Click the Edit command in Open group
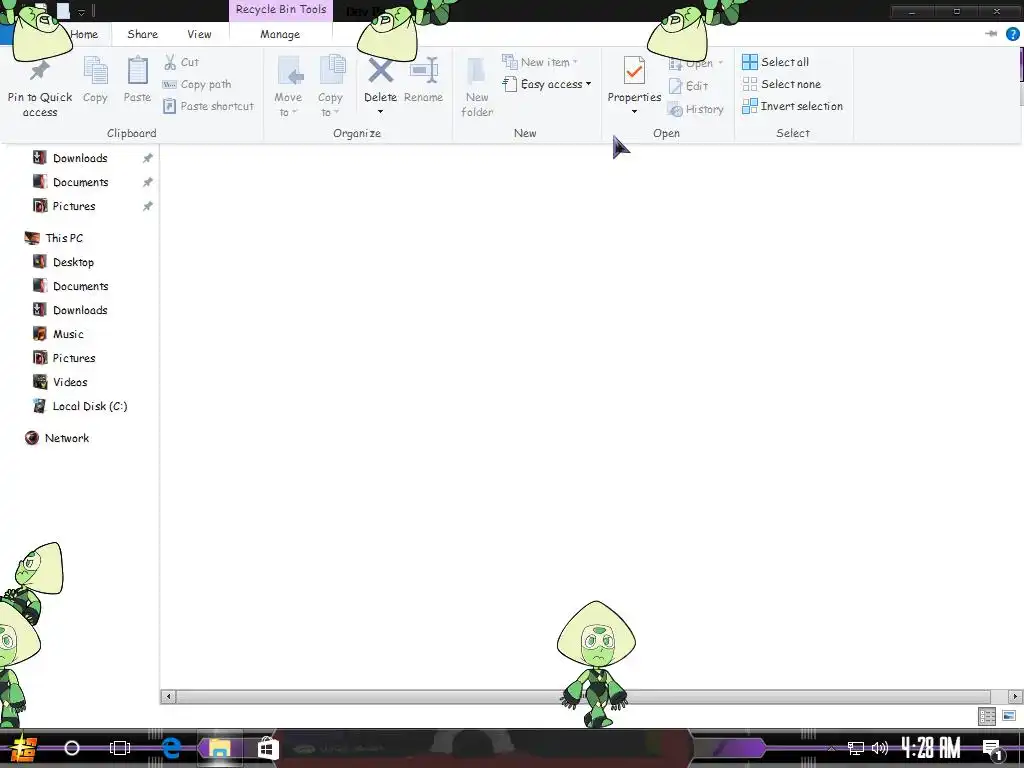Viewport: 1024px width, 768px height. click(688, 86)
